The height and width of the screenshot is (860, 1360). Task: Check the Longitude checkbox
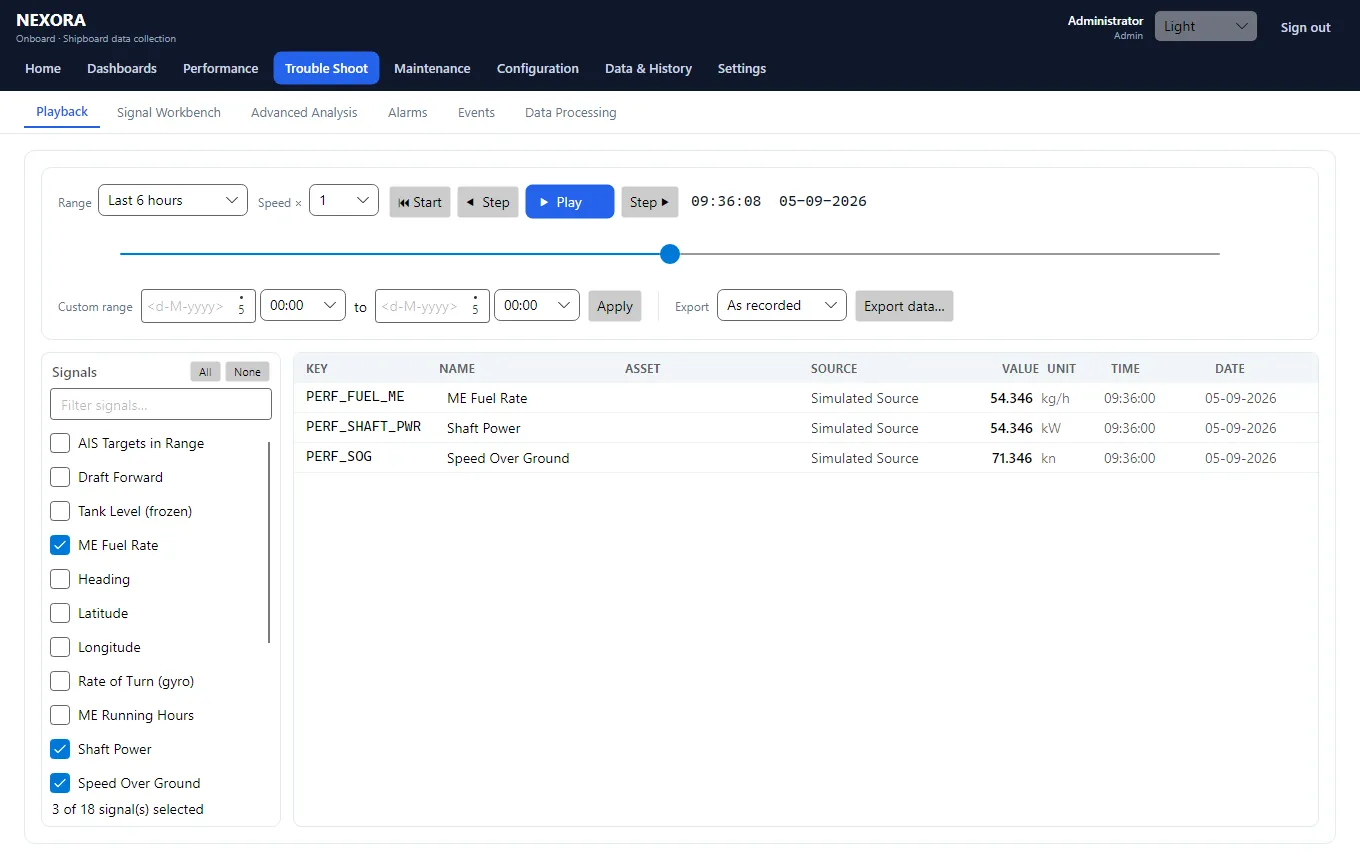click(60, 647)
